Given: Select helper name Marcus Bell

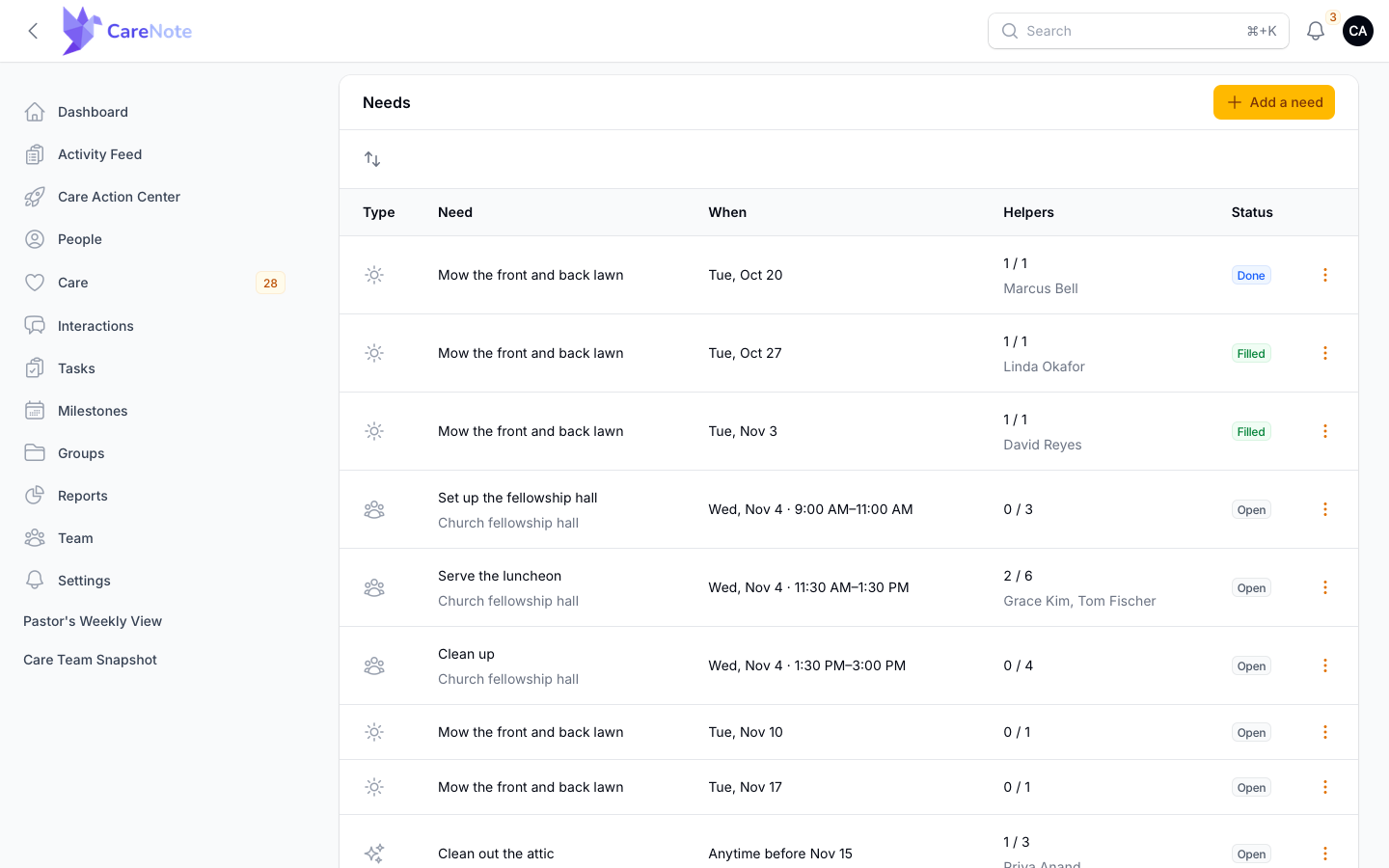Looking at the screenshot, I should (1041, 288).
